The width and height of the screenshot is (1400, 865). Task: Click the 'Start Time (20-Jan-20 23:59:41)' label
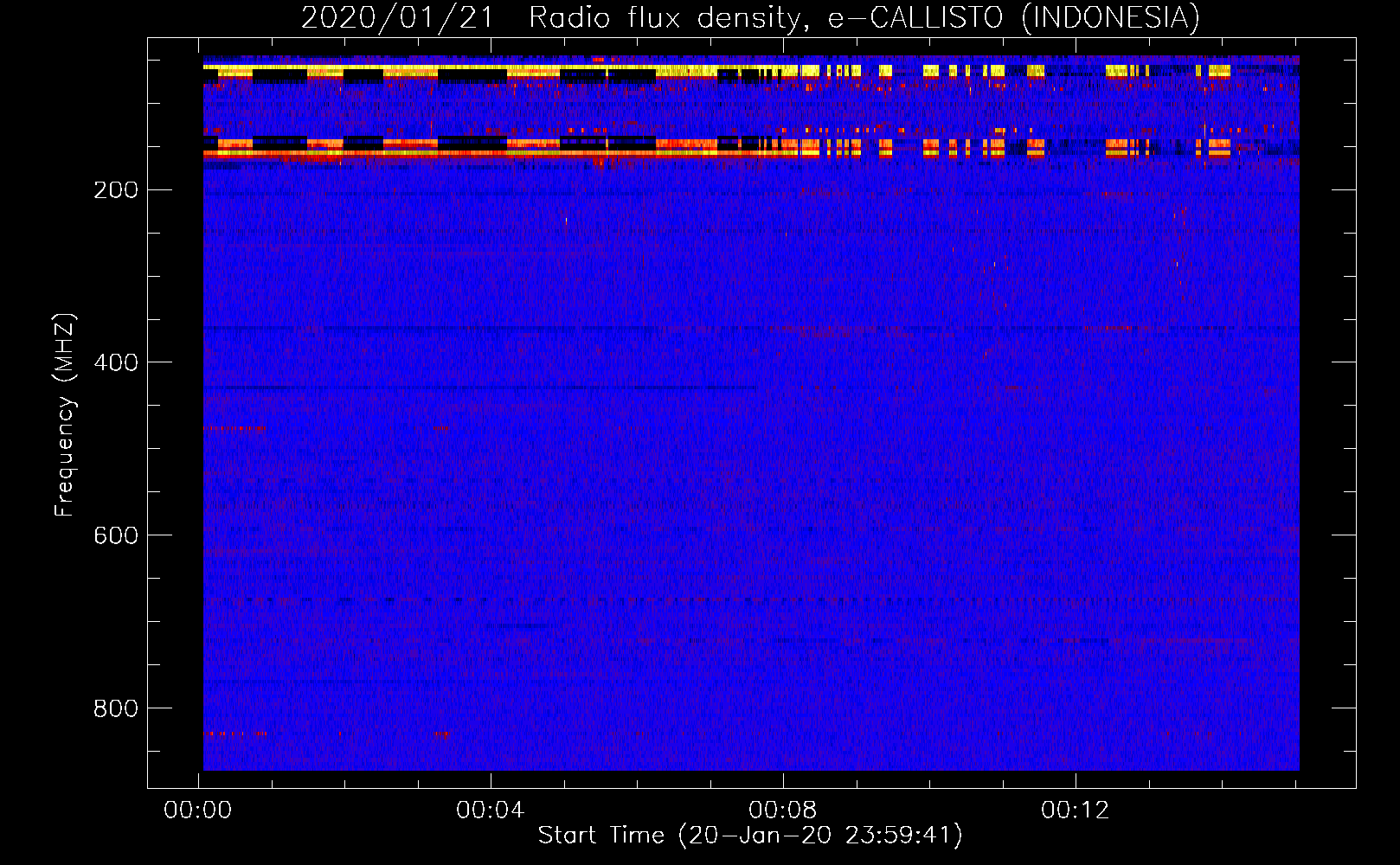(x=750, y=836)
